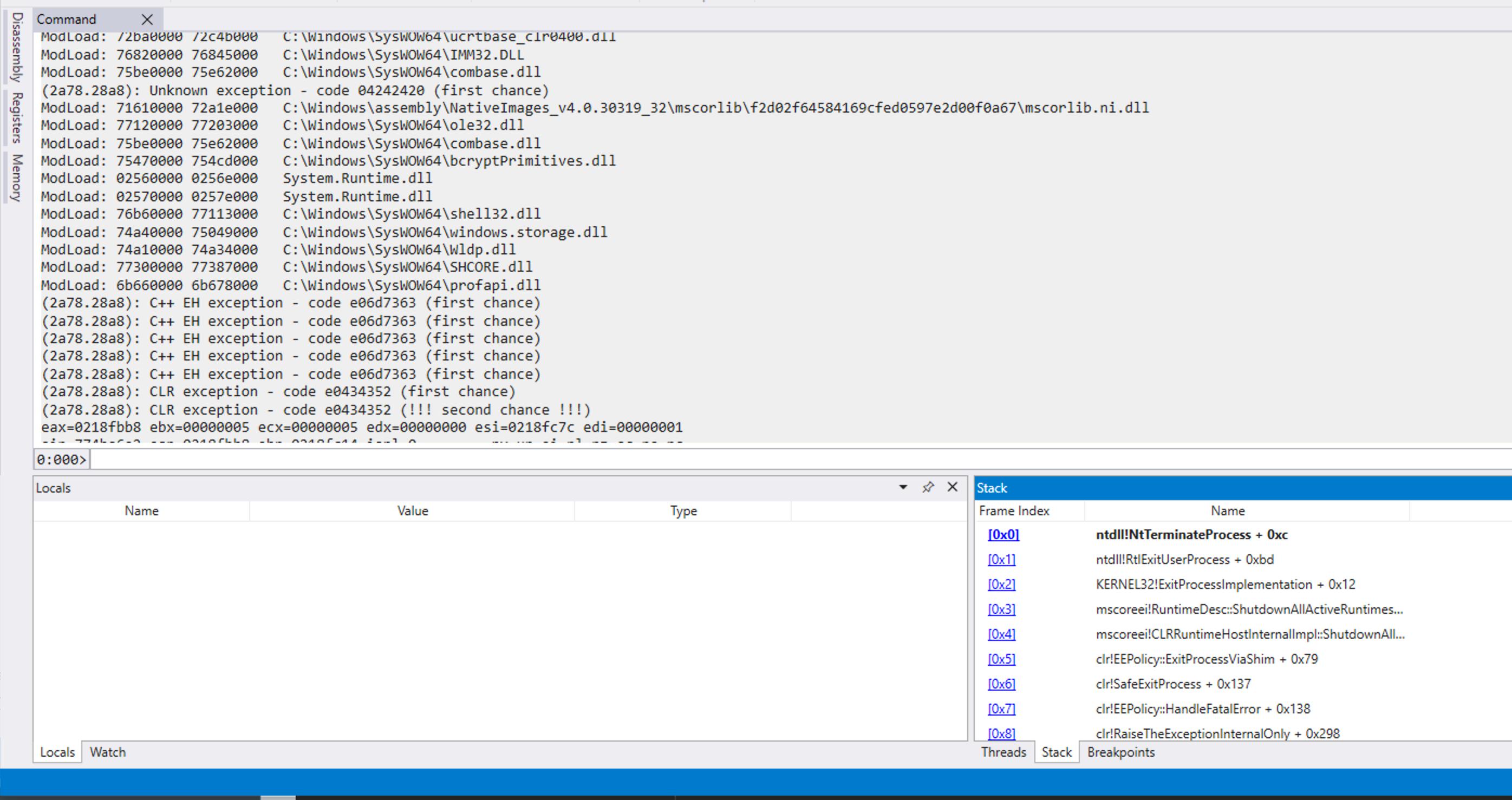Switch to the Threads tab
Screen dimensions: 1512x800
[x=1003, y=752]
